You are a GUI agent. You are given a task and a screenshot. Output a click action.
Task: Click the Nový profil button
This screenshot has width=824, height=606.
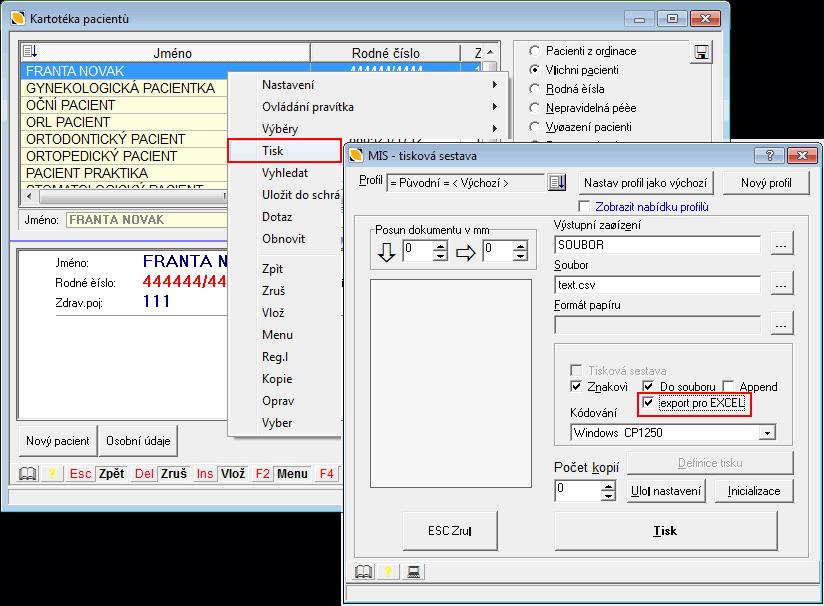(766, 183)
